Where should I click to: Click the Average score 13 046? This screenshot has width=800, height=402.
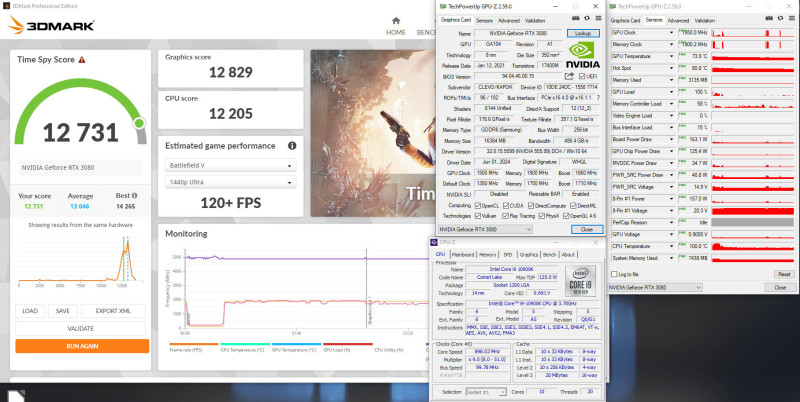[x=80, y=207]
